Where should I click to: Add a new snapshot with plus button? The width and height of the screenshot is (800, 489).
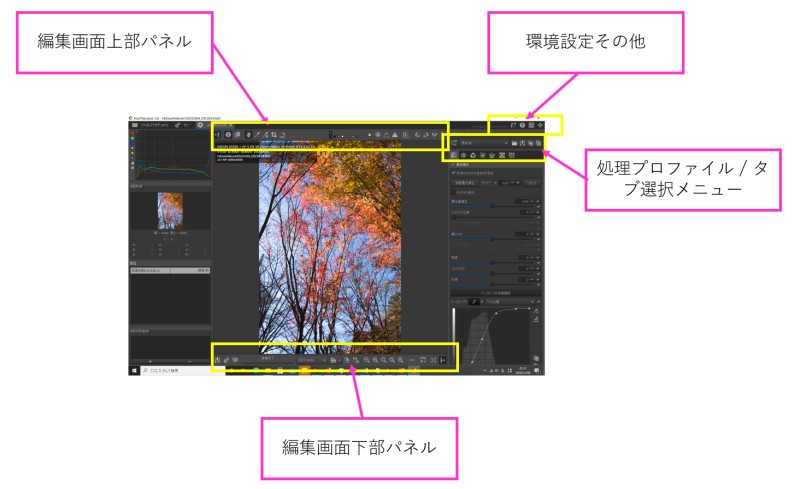coord(150,361)
